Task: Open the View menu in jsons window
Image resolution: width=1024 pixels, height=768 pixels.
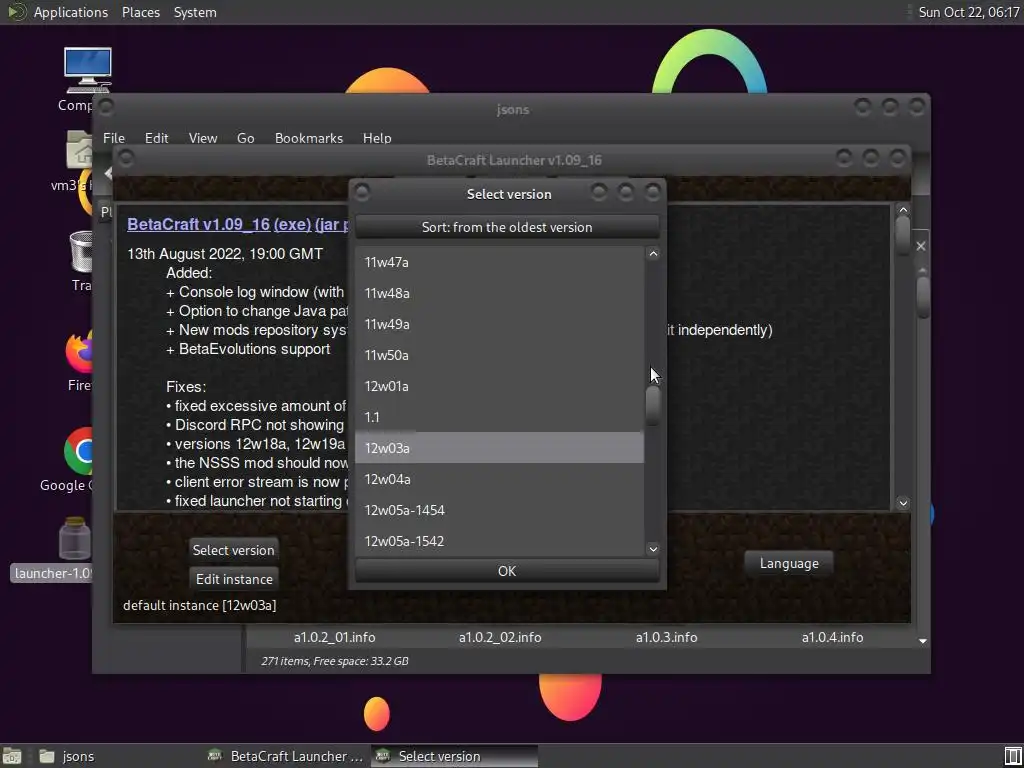Action: [203, 138]
